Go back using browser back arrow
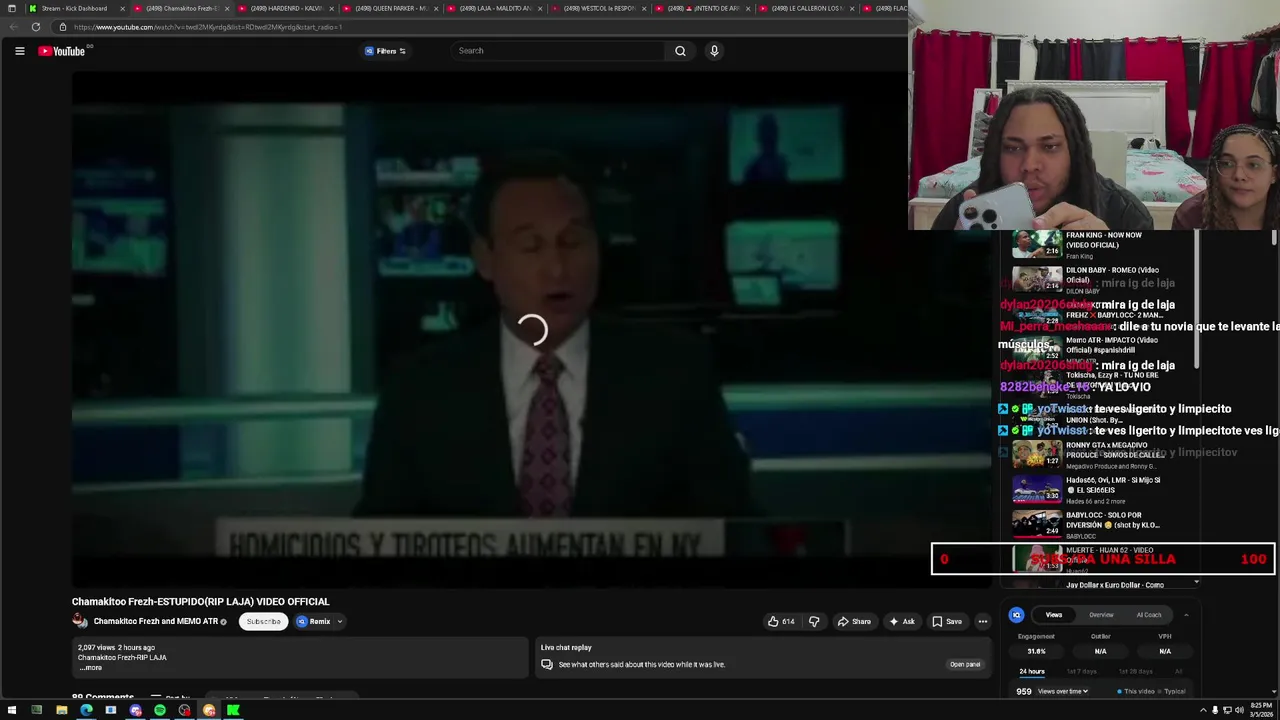This screenshot has width=1280, height=720. pos(12,27)
